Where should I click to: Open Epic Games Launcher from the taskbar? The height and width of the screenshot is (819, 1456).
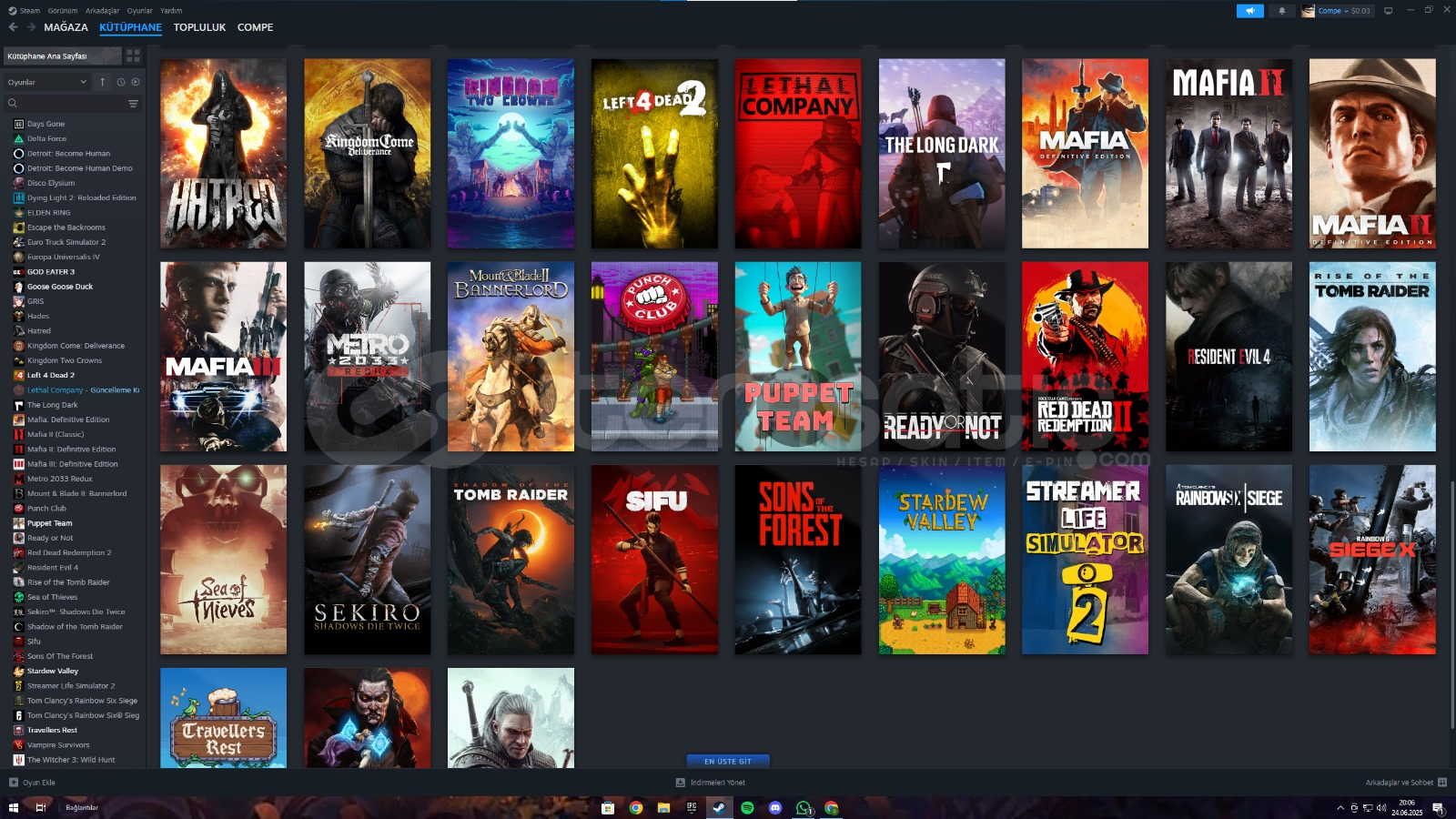(x=692, y=807)
